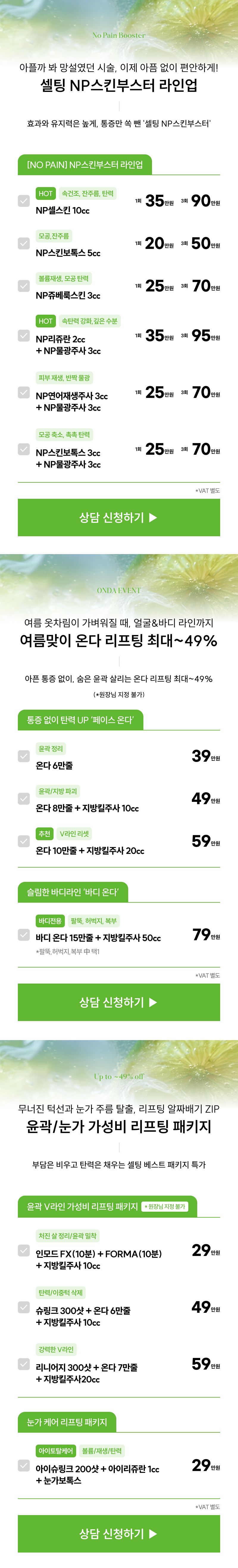
Task: Click the last 상담 신청하기 button
Action: point(119,1533)
